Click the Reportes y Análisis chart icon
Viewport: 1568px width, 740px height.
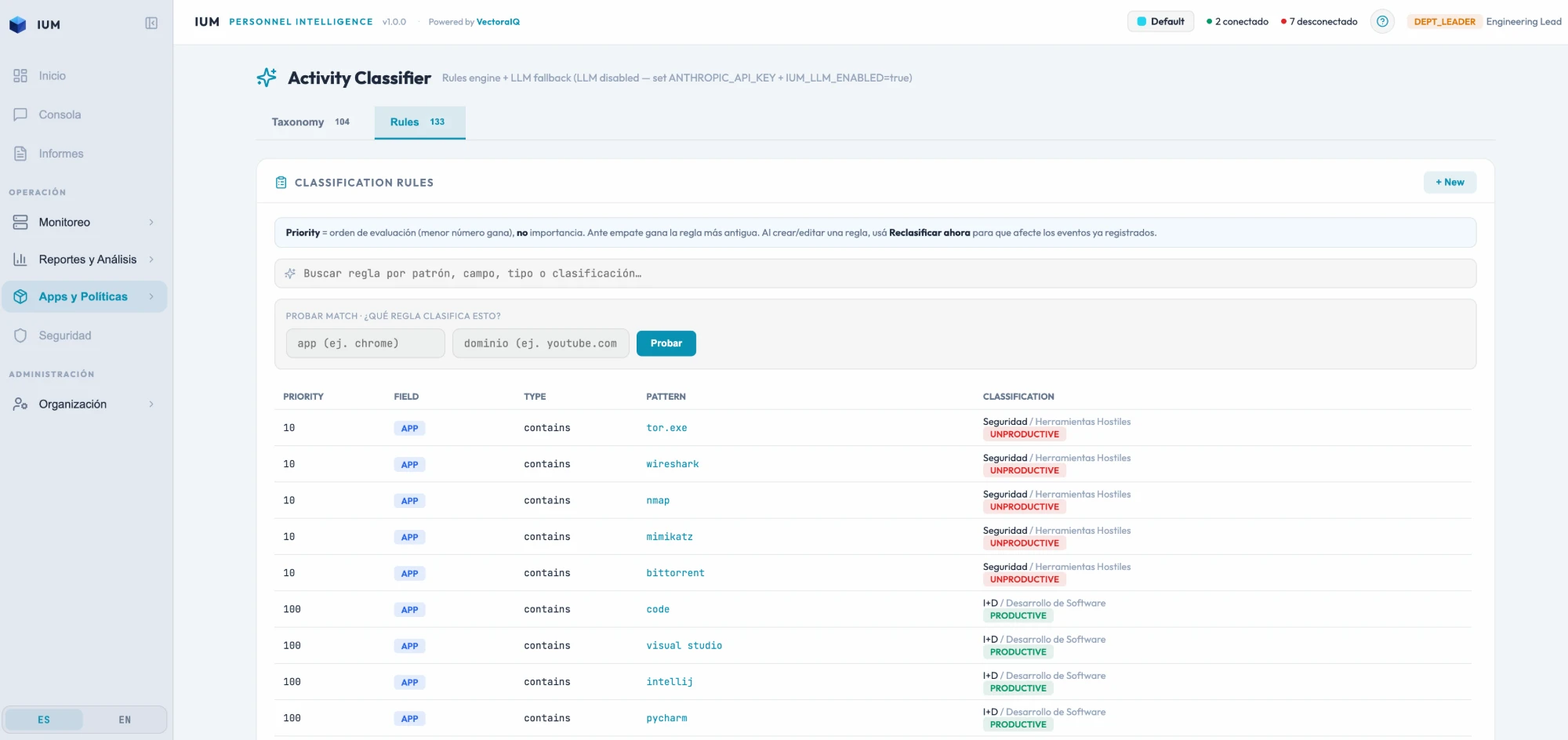[x=20, y=259]
